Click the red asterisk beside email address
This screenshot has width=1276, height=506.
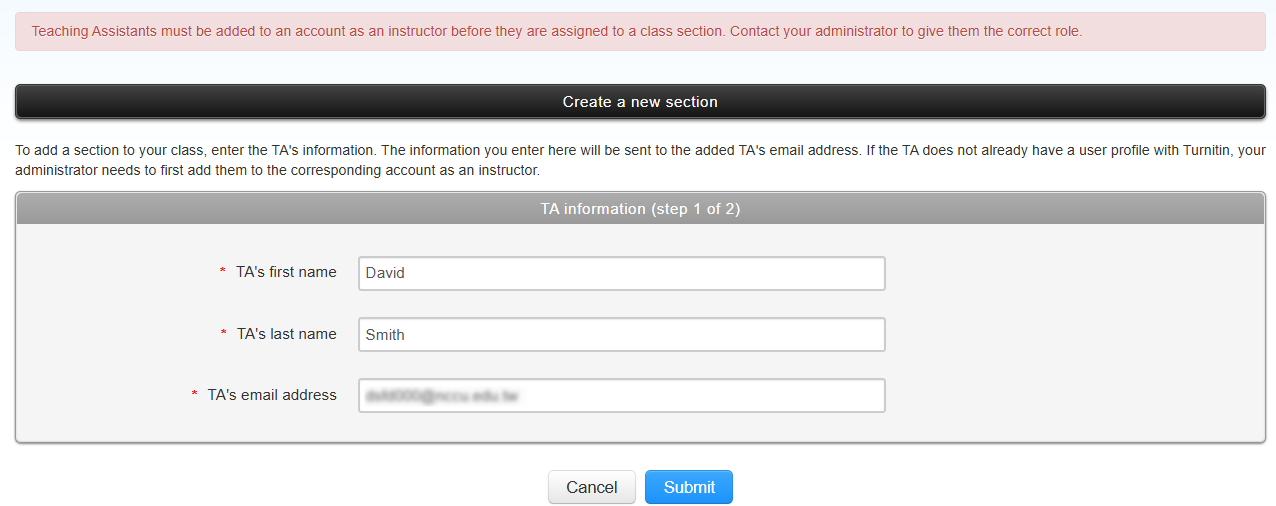pos(195,396)
